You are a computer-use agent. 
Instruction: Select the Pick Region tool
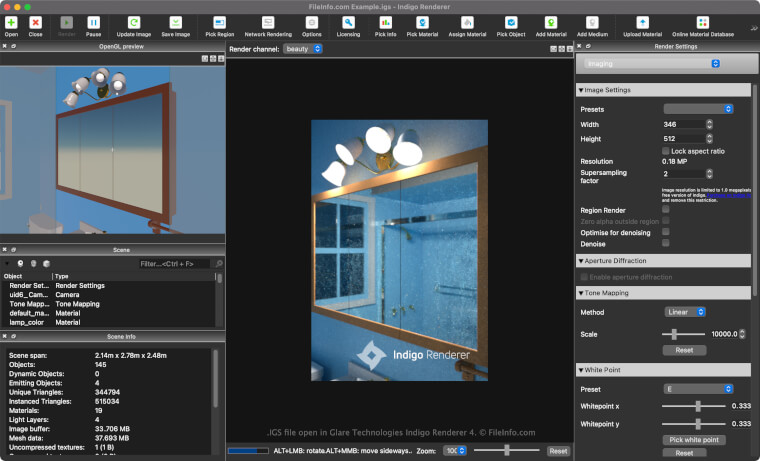(219, 21)
